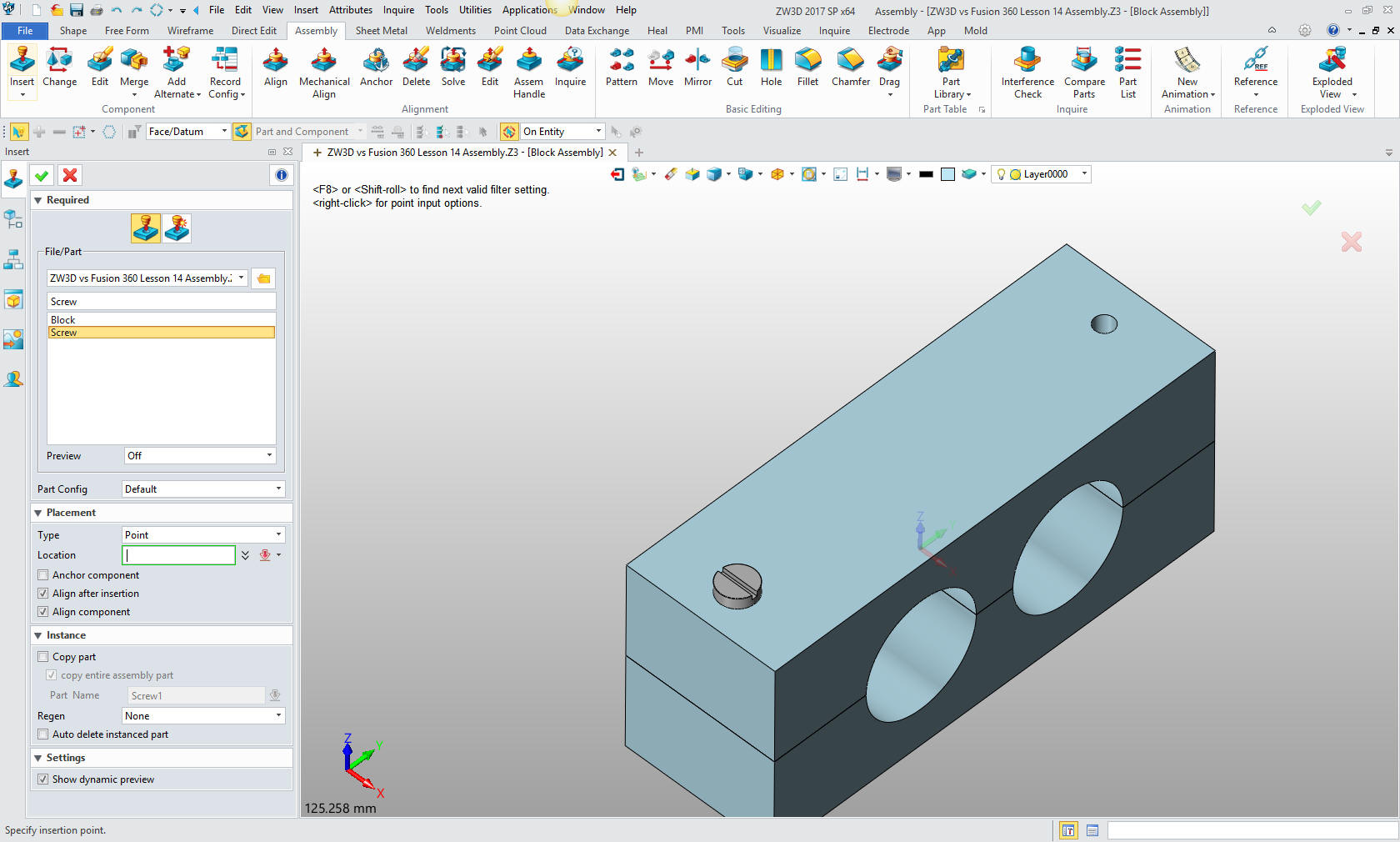
Task: Open the Compare Parts tool
Action: pyautogui.click(x=1083, y=73)
